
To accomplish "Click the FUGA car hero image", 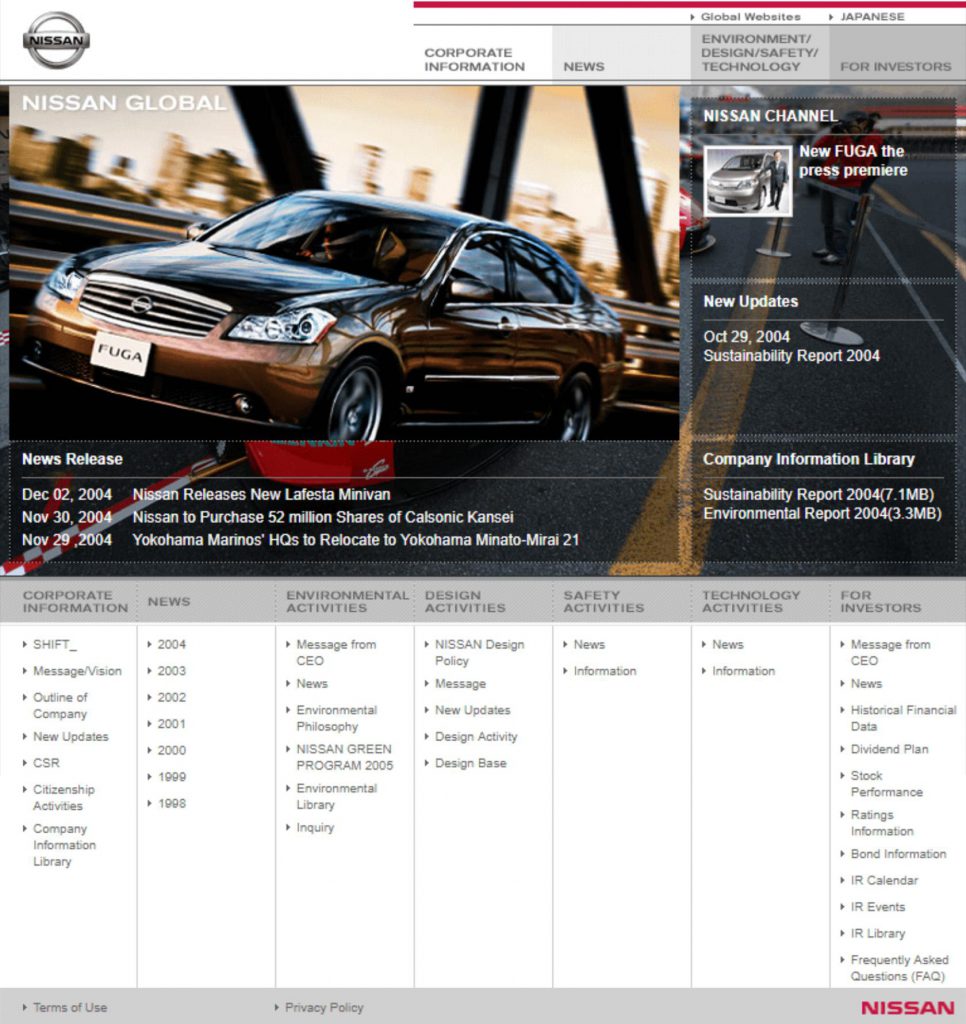I will tap(344, 263).
